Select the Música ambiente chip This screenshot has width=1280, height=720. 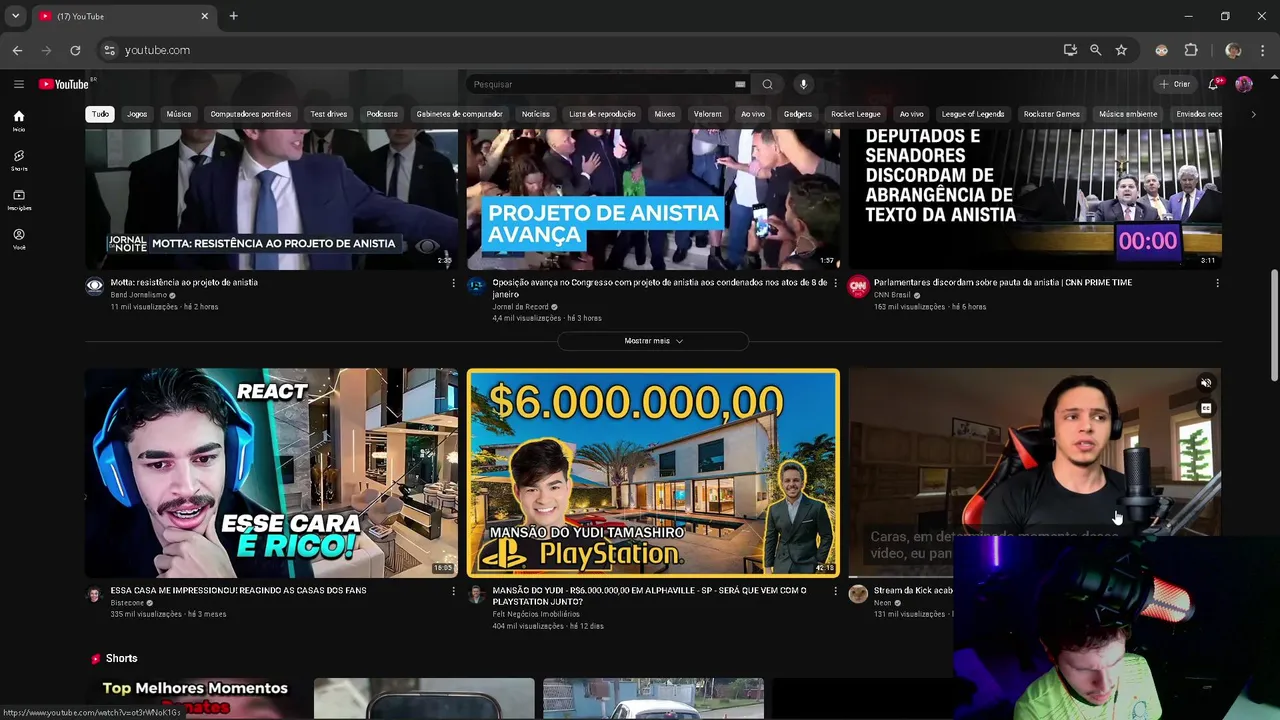coord(1128,114)
